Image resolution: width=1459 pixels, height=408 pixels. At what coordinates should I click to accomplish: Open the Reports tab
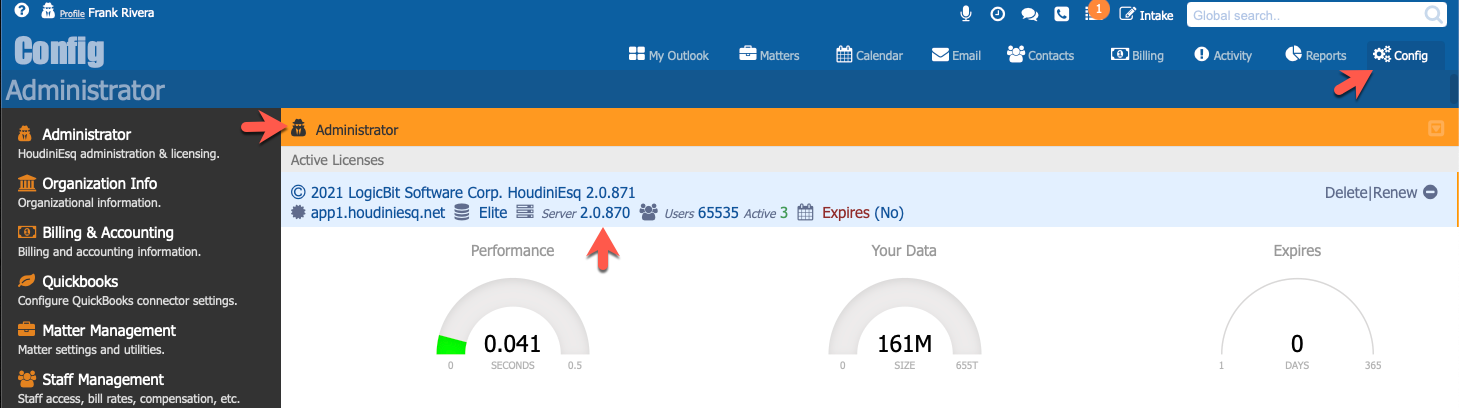(1315, 55)
